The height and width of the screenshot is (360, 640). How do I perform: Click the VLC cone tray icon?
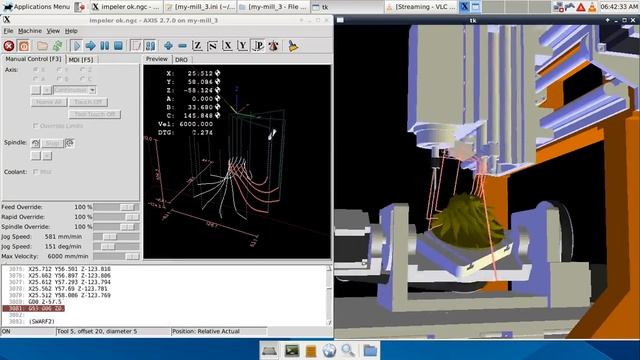pos(592,7)
